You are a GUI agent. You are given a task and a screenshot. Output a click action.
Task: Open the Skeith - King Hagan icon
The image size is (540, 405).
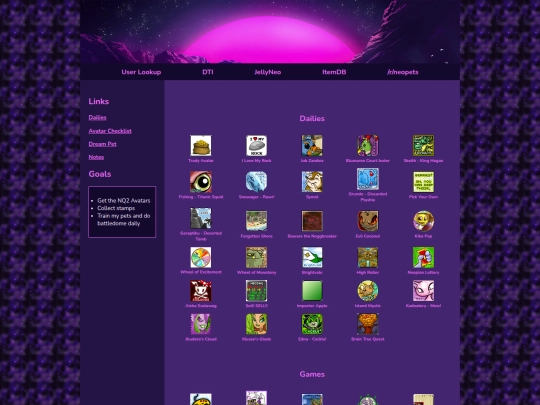pos(423,145)
